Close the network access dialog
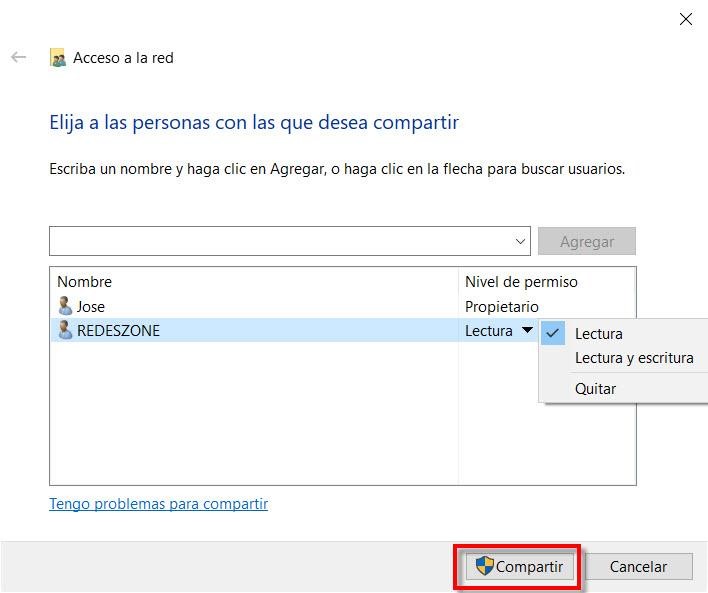Viewport: 708px width, 593px height. [x=685, y=19]
